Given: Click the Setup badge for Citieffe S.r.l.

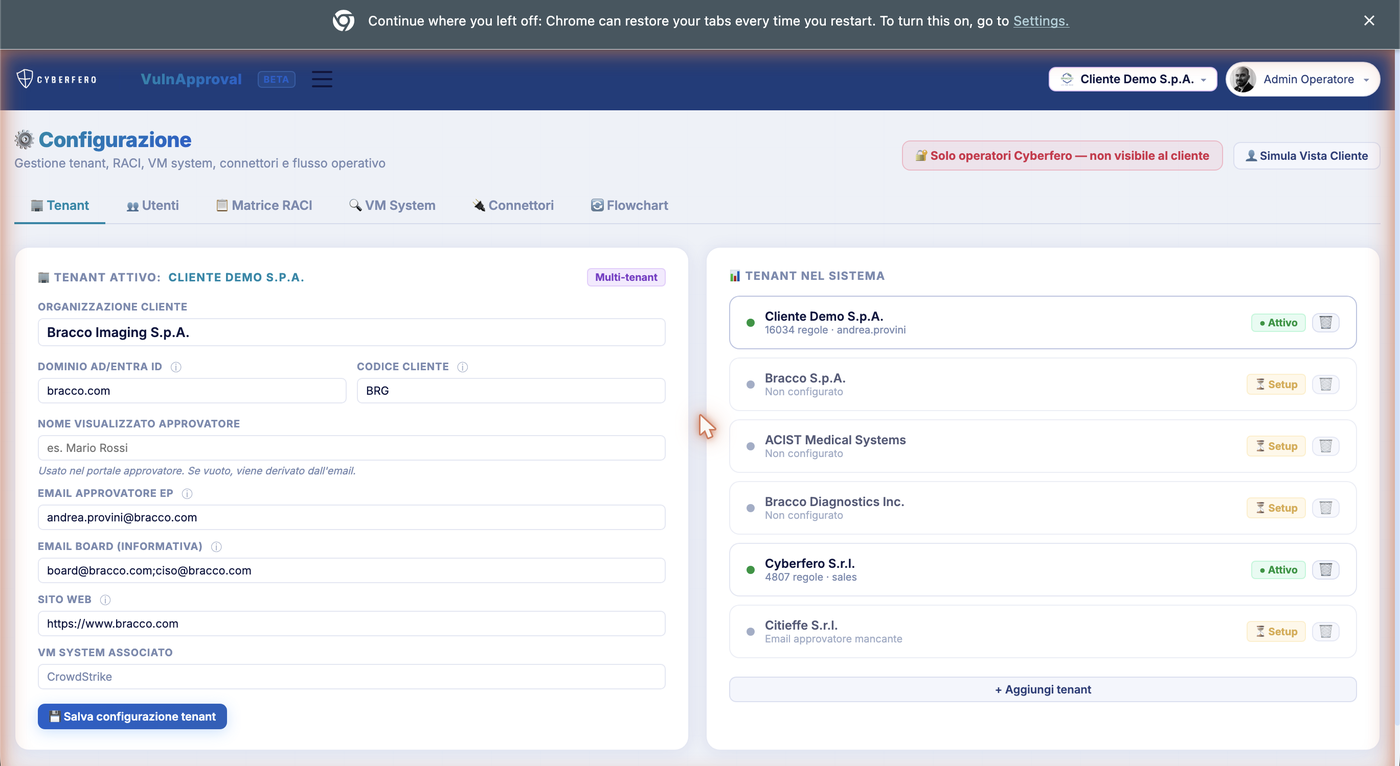Looking at the screenshot, I should point(1276,631).
